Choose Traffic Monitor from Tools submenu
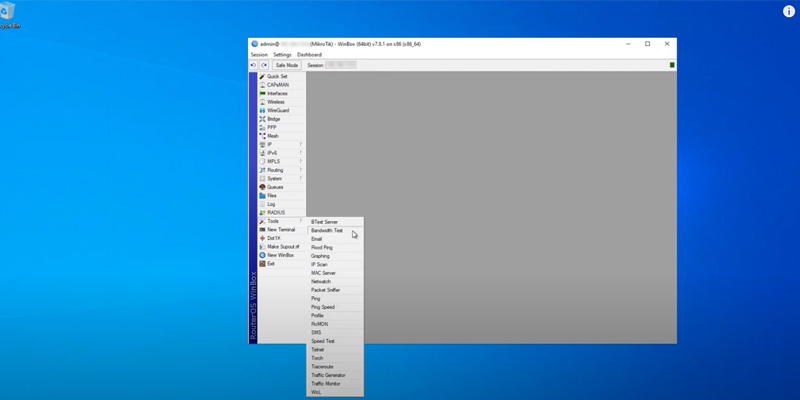 [335, 384]
